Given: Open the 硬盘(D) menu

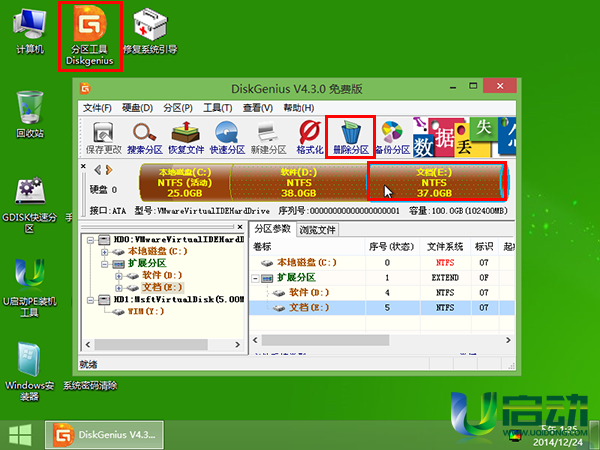Looking at the screenshot, I should [137, 108].
